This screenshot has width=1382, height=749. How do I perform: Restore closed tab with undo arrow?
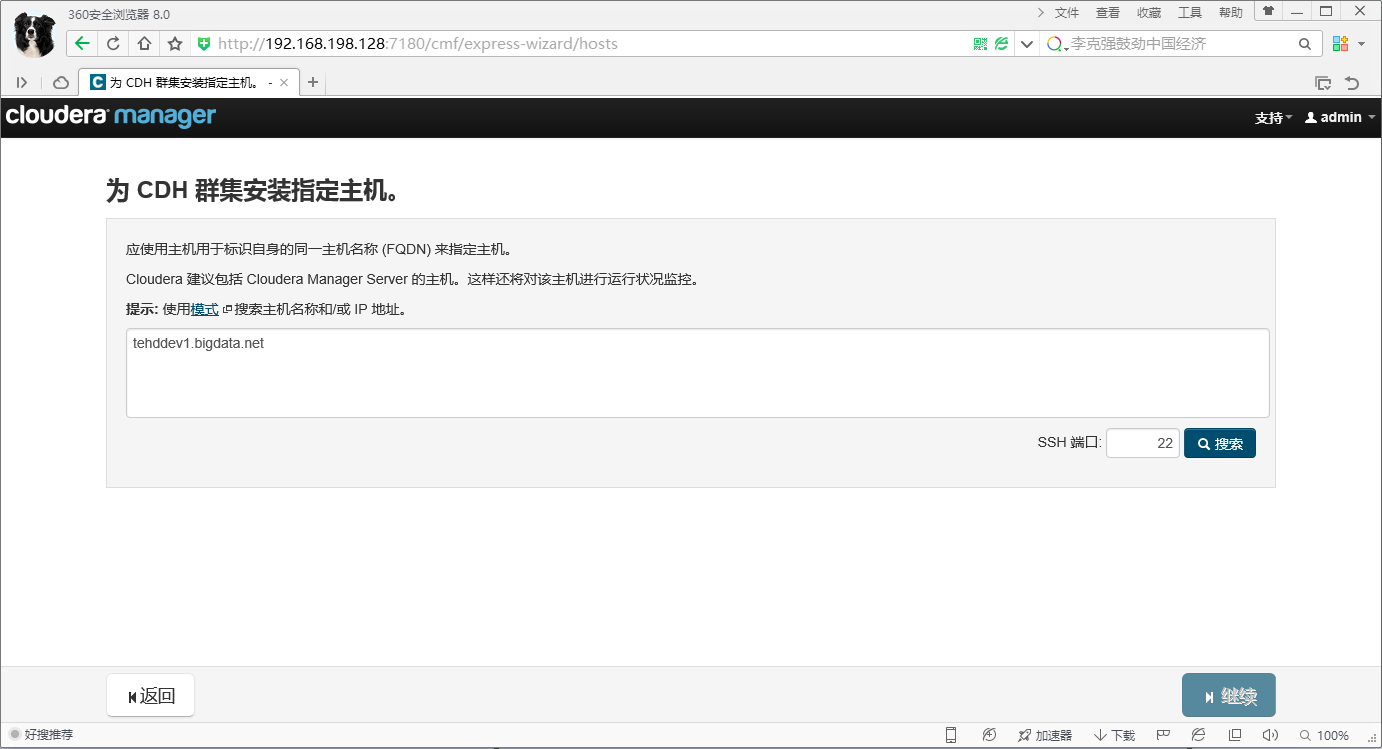tap(1352, 83)
